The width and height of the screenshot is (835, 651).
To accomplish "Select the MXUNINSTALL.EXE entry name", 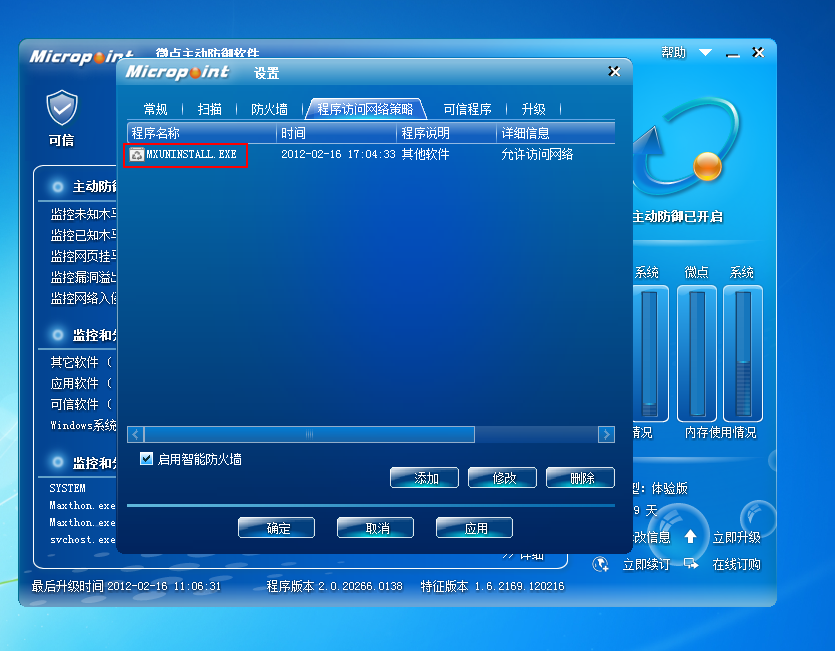I will pos(191,154).
